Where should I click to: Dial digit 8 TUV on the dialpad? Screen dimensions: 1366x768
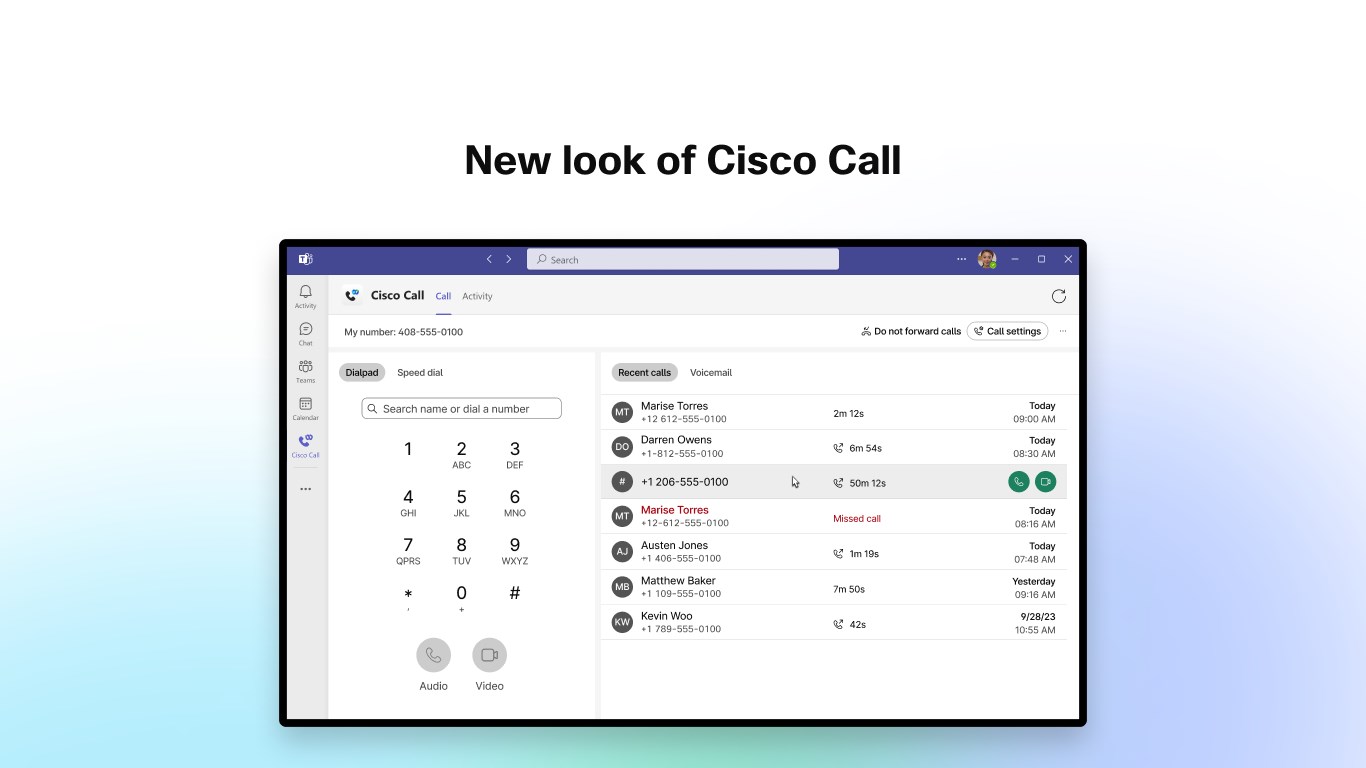(x=461, y=550)
